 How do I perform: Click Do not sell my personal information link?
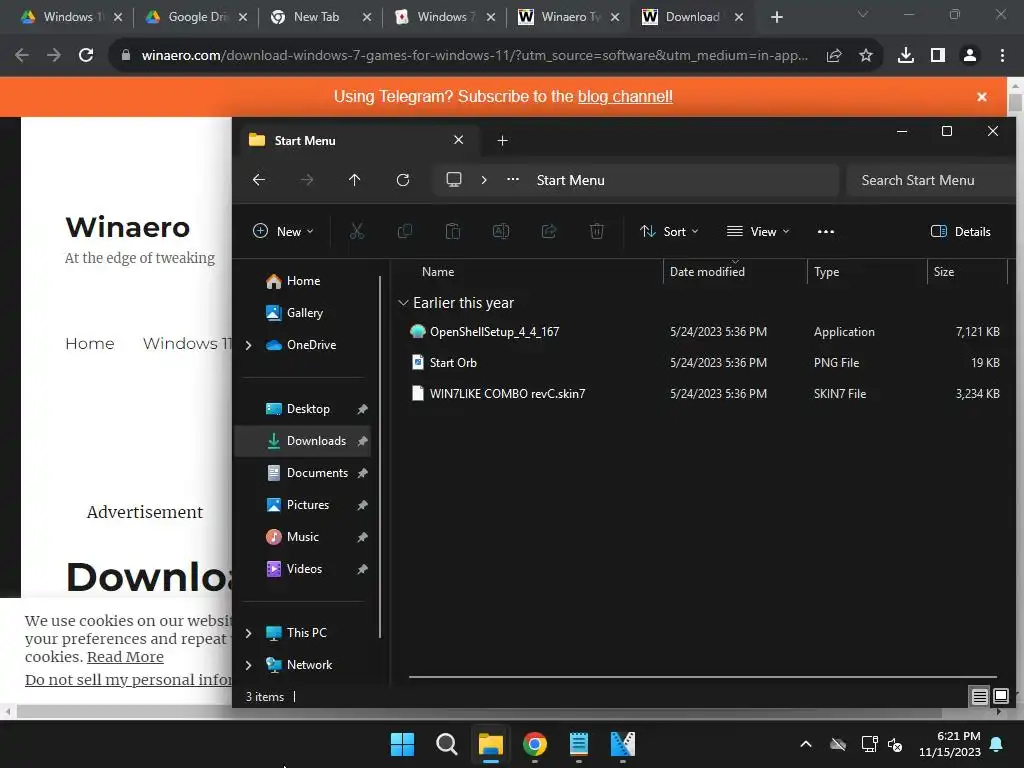click(x=128, y=680)
